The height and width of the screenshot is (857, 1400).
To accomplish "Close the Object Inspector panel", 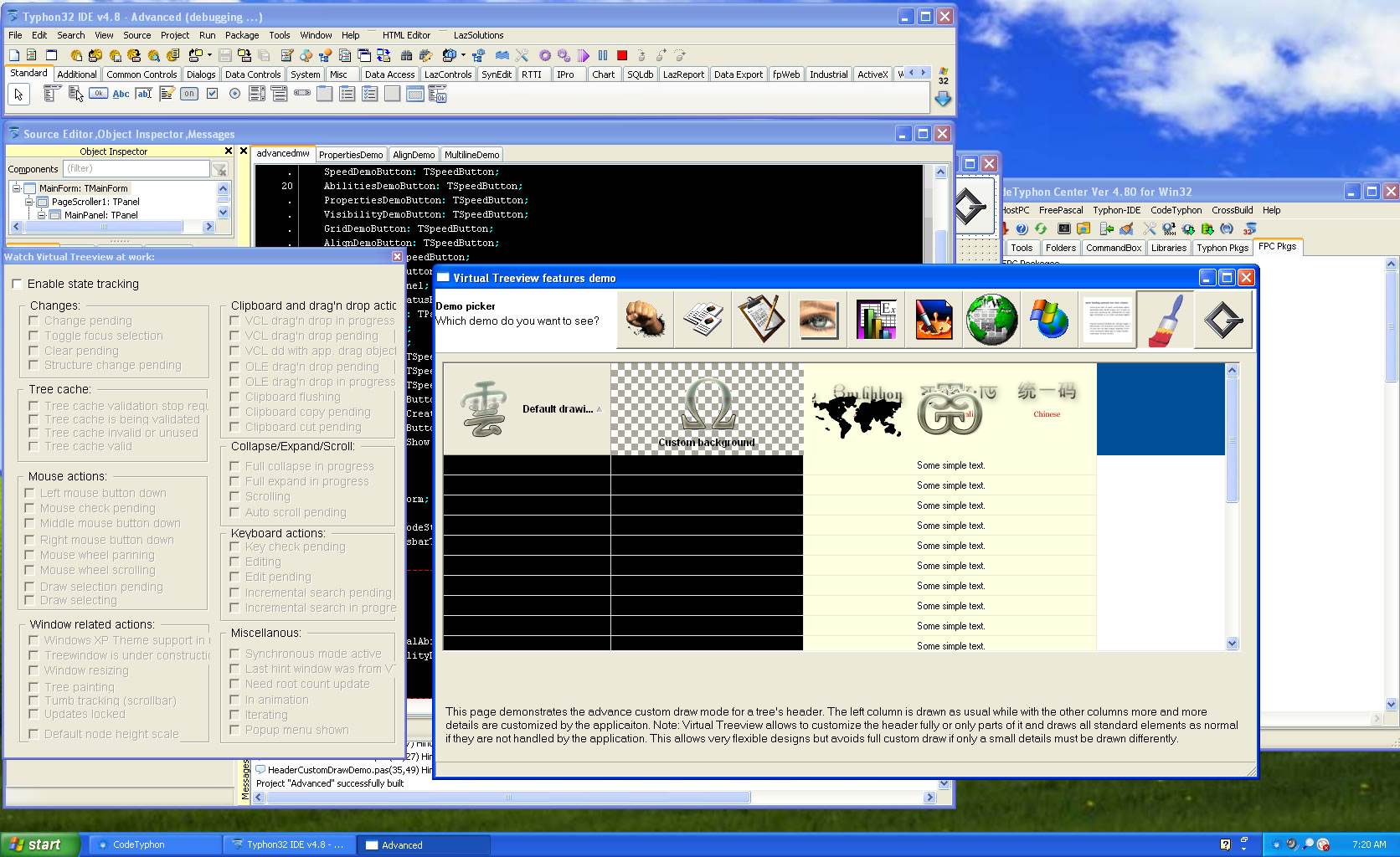I will click(x=228, y=151).
